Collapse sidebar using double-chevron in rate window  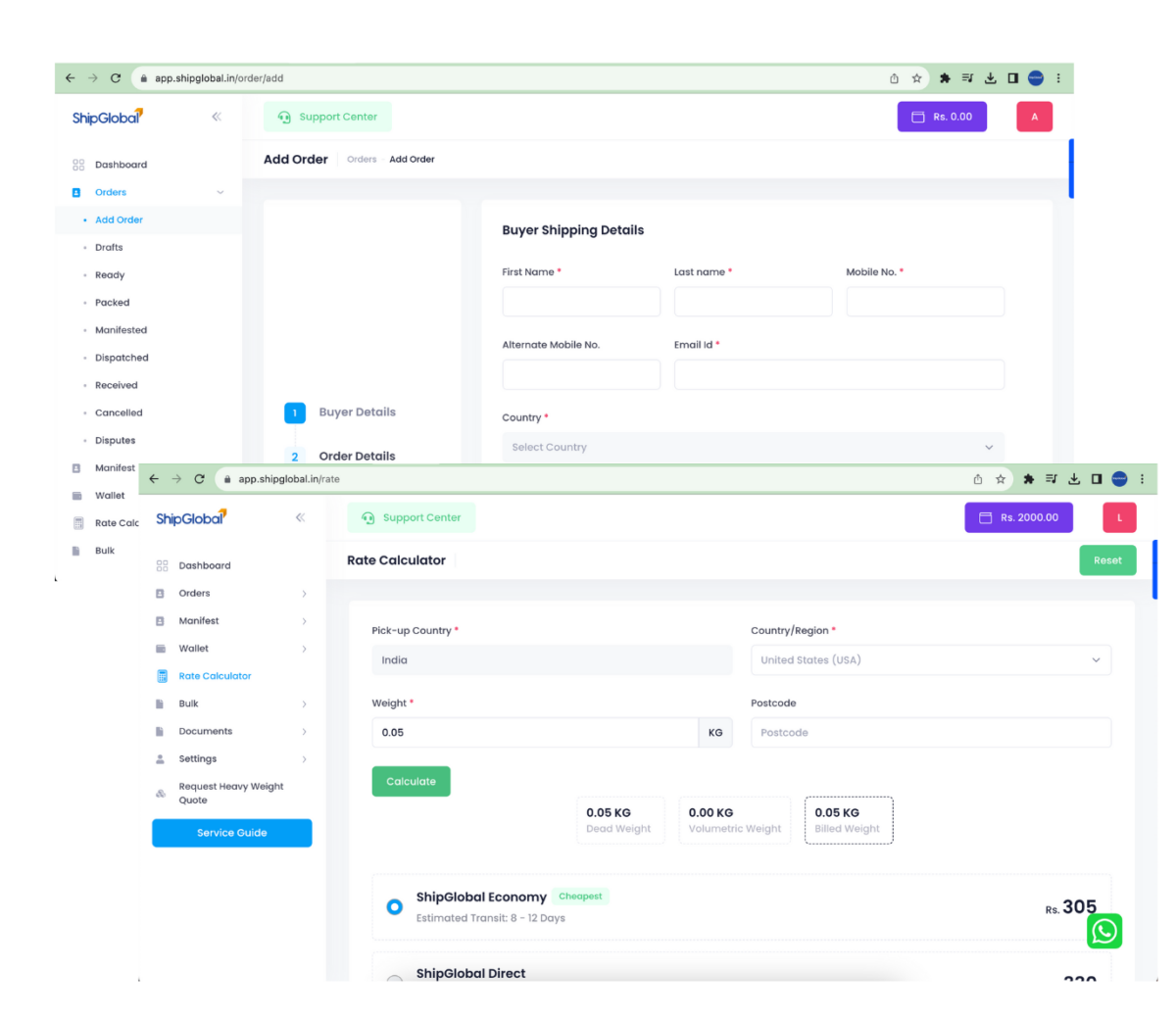coord(300,517)
